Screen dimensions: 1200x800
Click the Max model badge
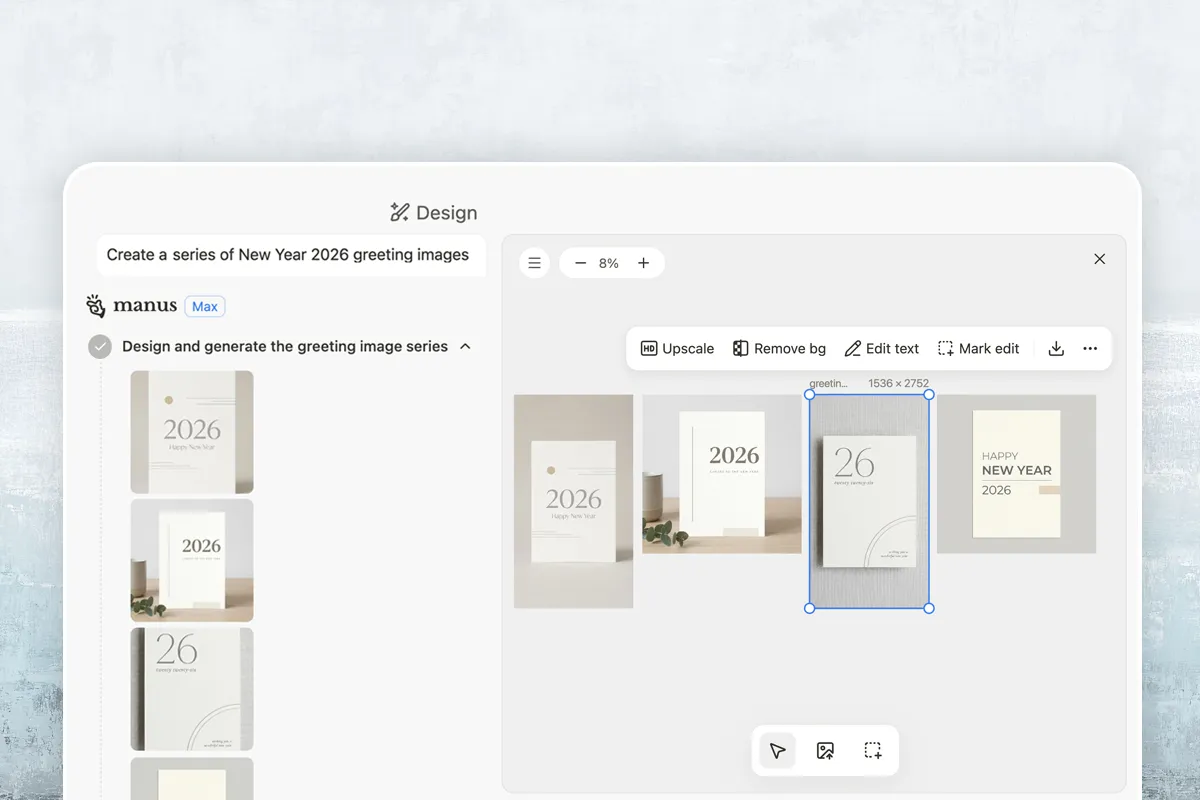tap(205, 306)
